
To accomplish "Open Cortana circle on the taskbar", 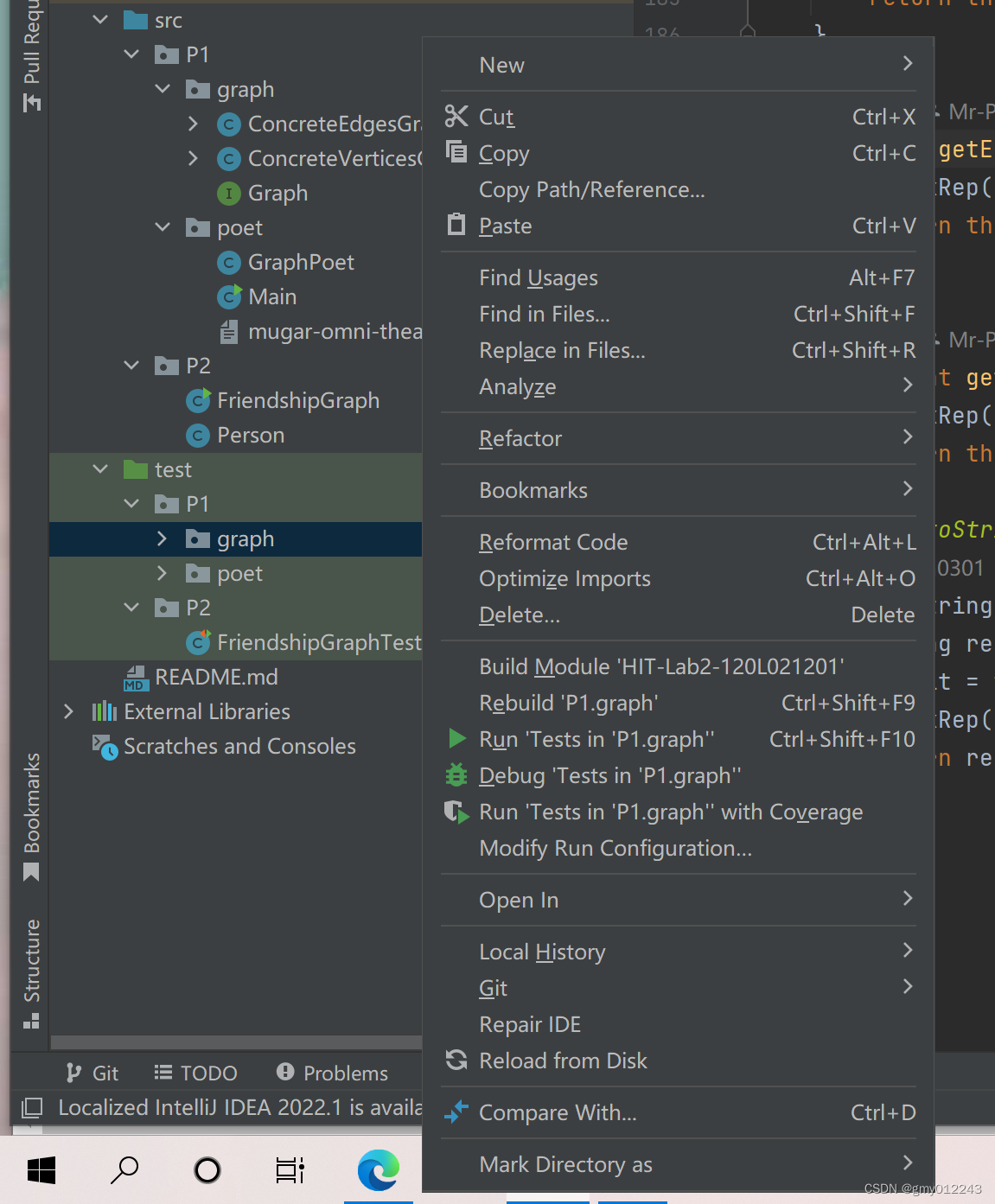I will click(207, 1170).
